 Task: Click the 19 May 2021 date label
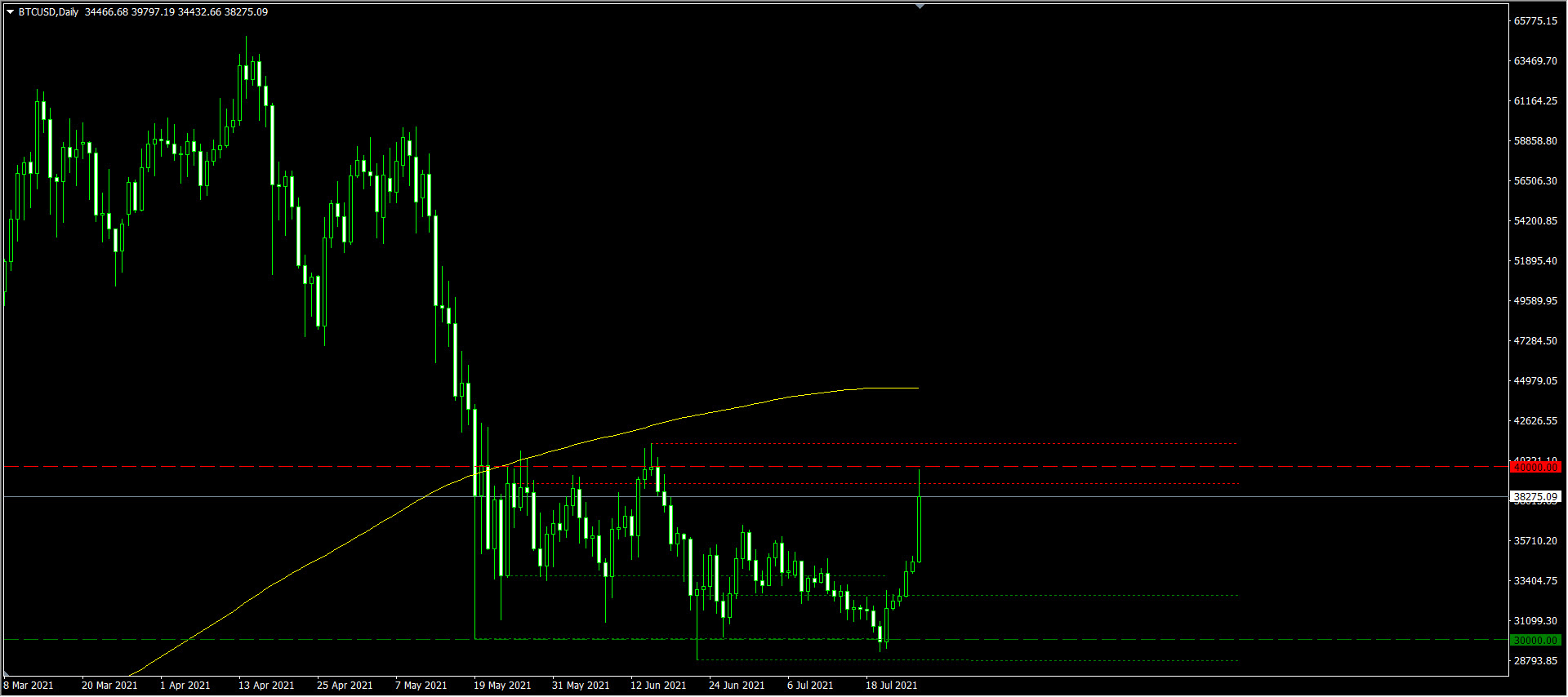pyautogui.click(x=502, y=686)
